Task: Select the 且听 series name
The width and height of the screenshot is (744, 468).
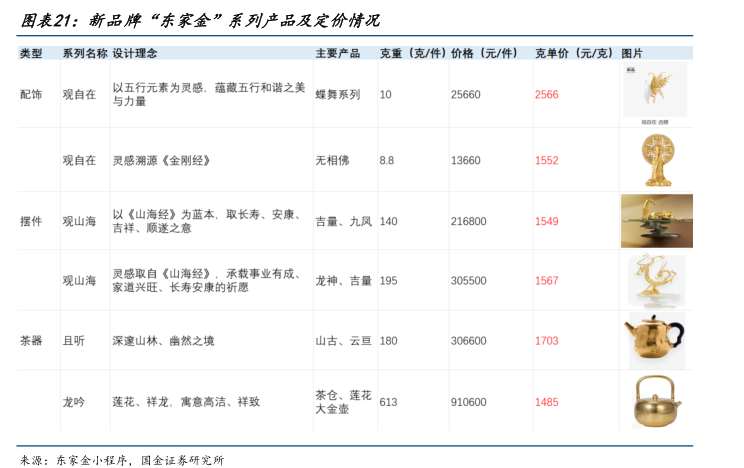Action: click(x=74, y=341)
